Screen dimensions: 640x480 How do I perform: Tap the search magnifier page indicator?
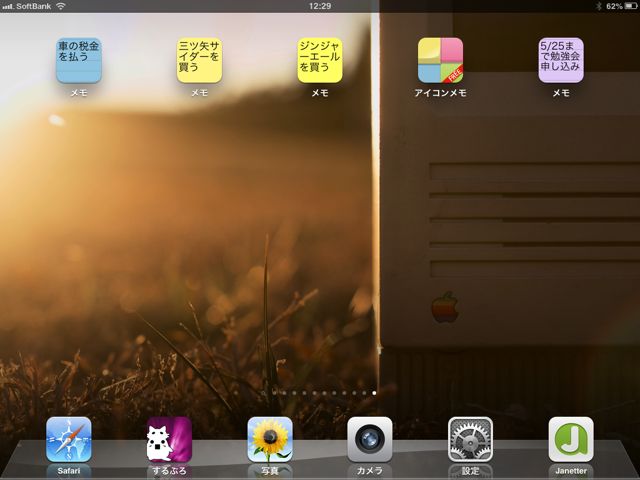coord(264,393)
